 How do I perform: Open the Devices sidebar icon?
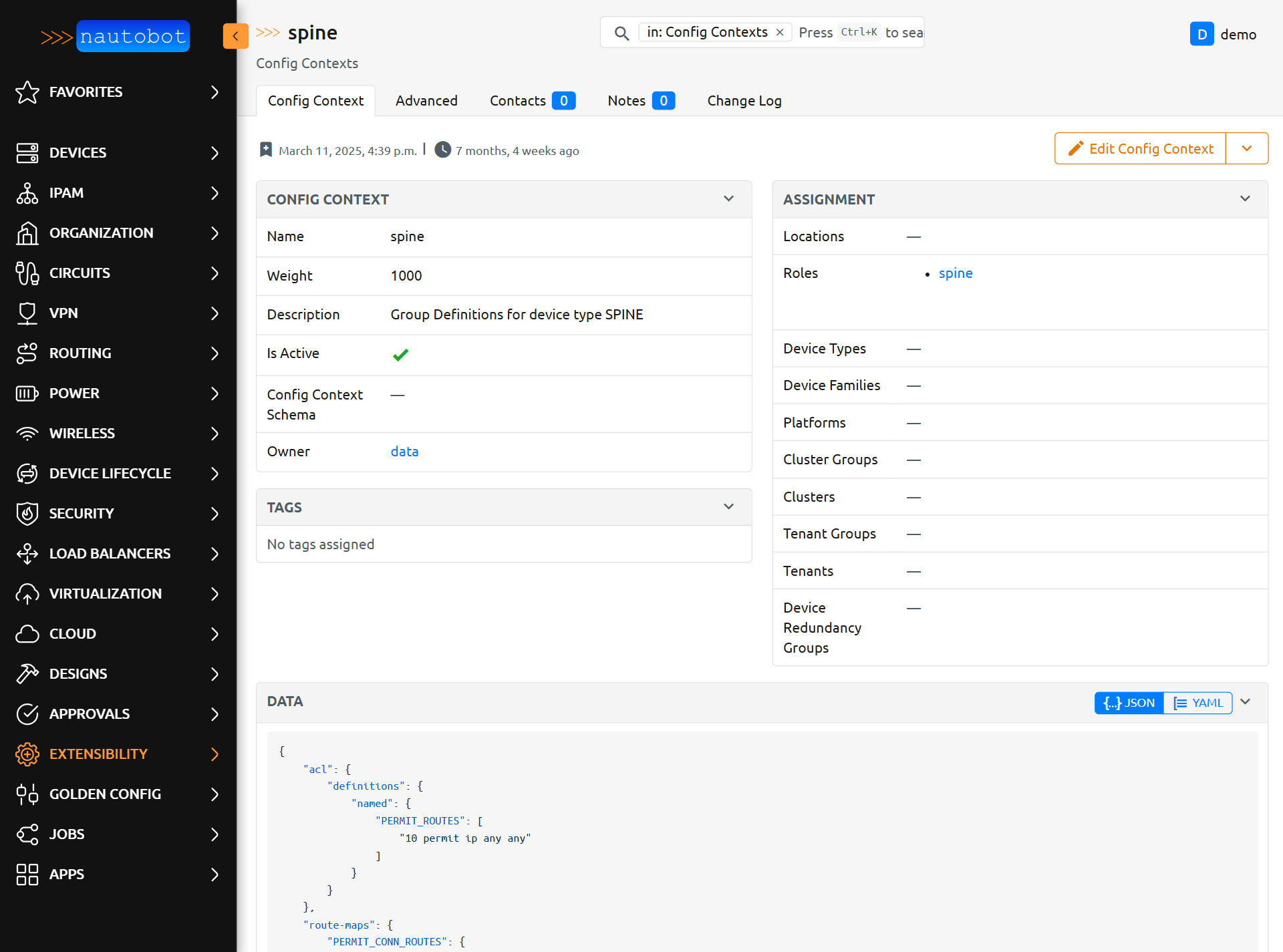[x=27, y=153]
